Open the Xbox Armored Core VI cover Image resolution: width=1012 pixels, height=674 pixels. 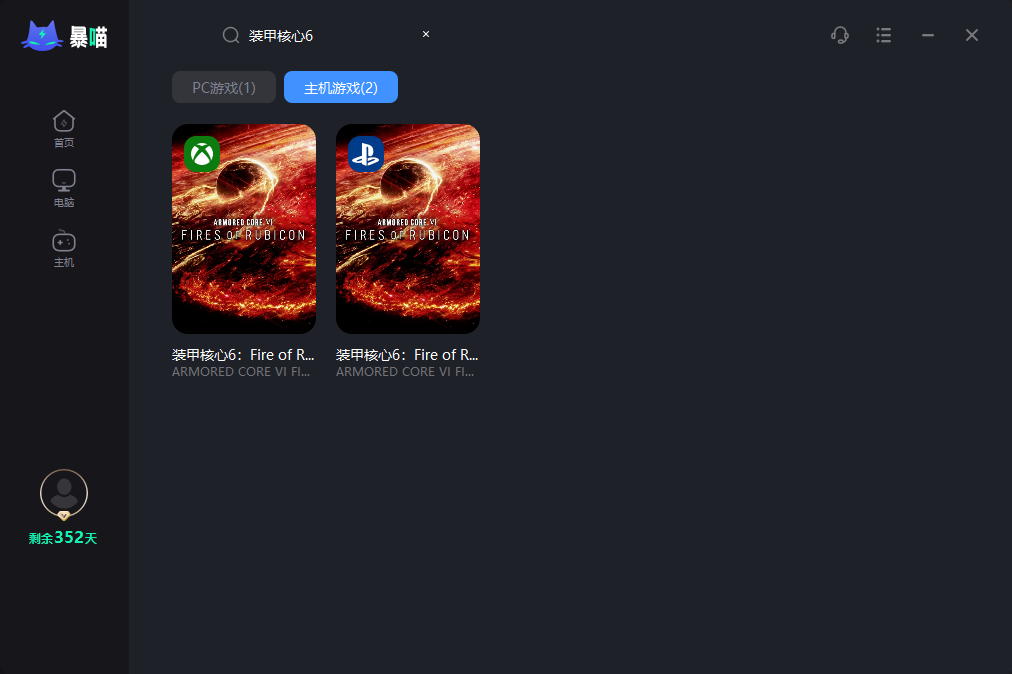pyautogui.click(x=244, y=229)
